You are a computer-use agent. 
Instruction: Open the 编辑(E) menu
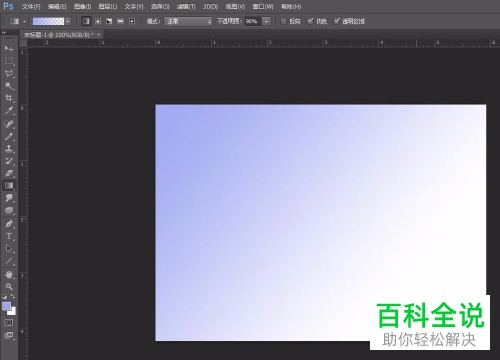pos(57,7)
